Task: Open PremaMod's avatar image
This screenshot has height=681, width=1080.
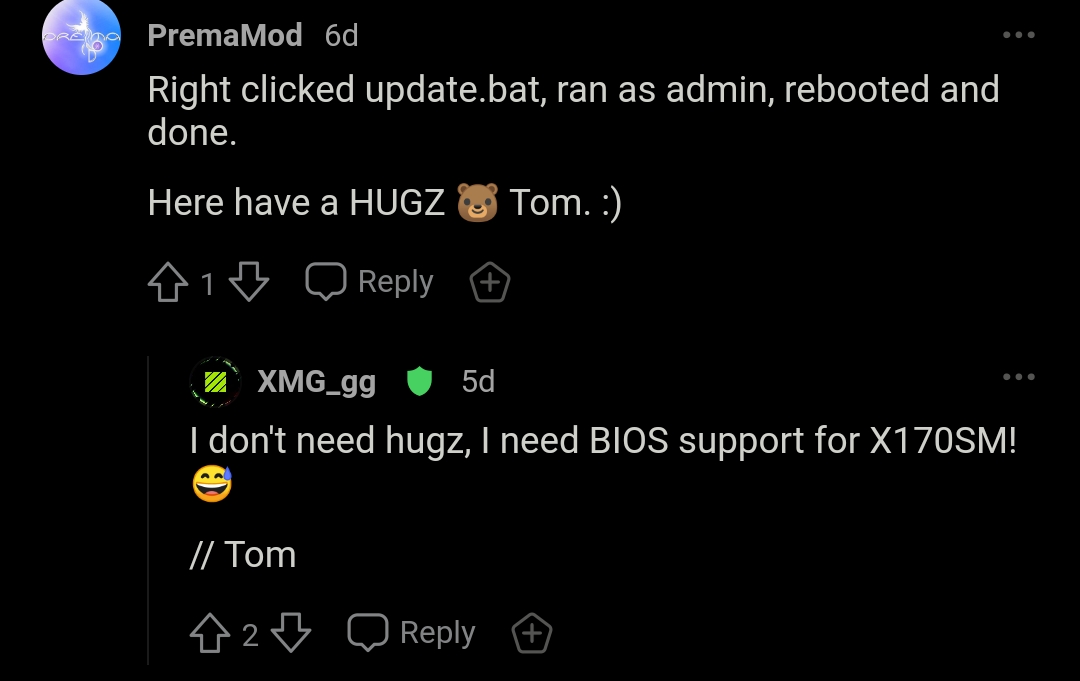Action: click(82, 38)
